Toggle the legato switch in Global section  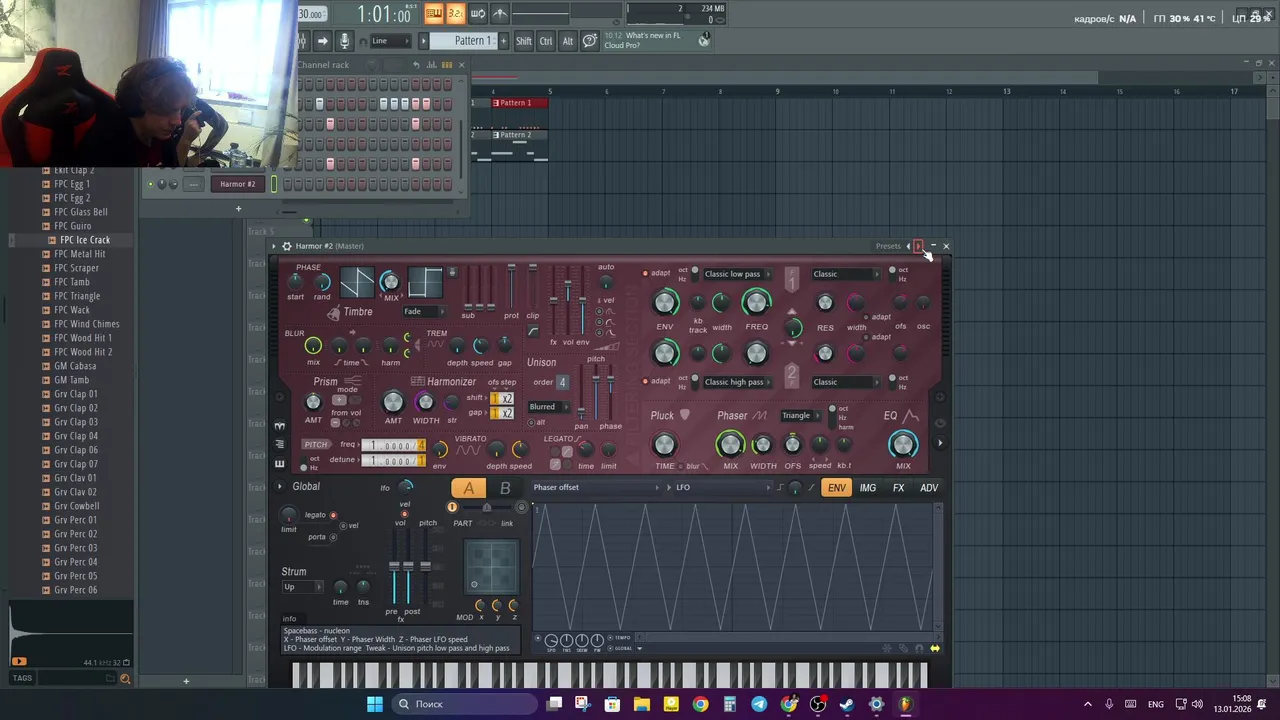tap(333, 515)
